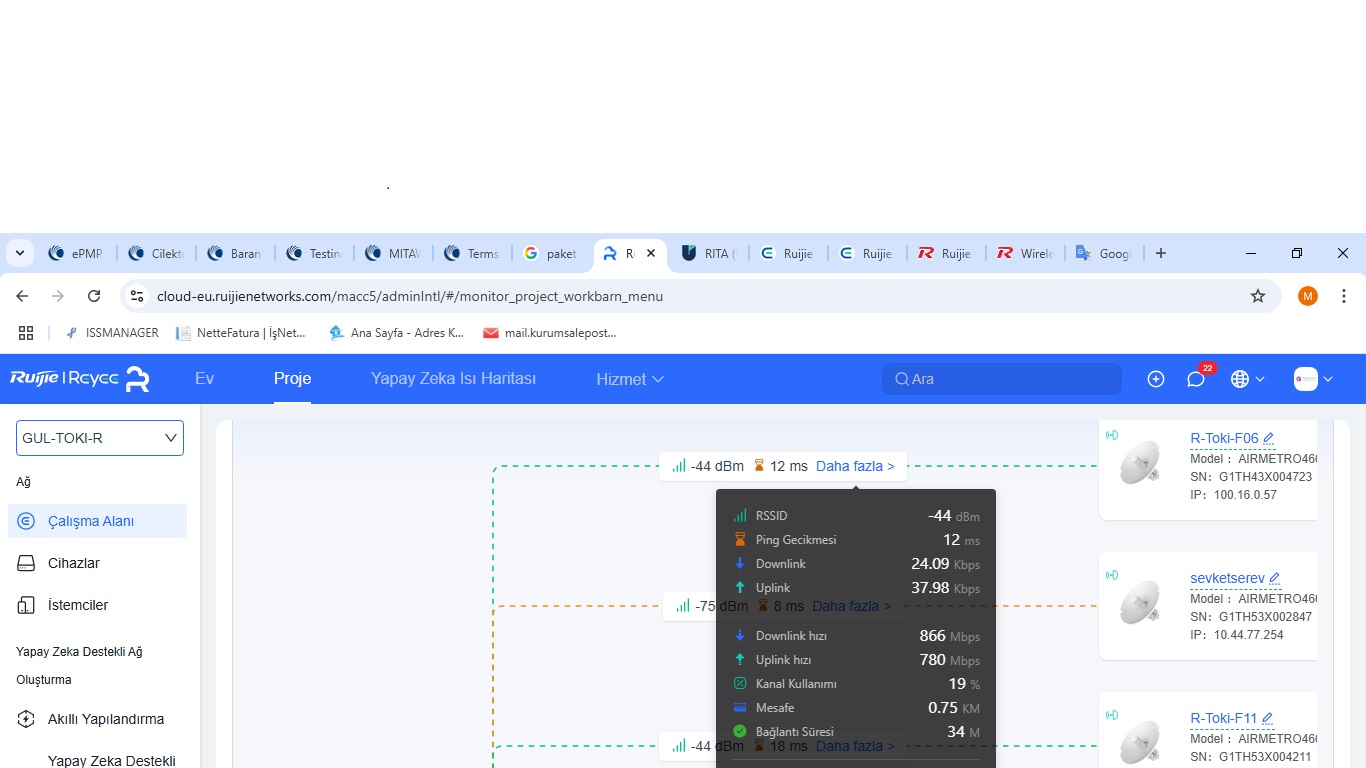Open the account avatar dropdown
The width and height of the screenshot is (1366, 768).
(1313, 379)
